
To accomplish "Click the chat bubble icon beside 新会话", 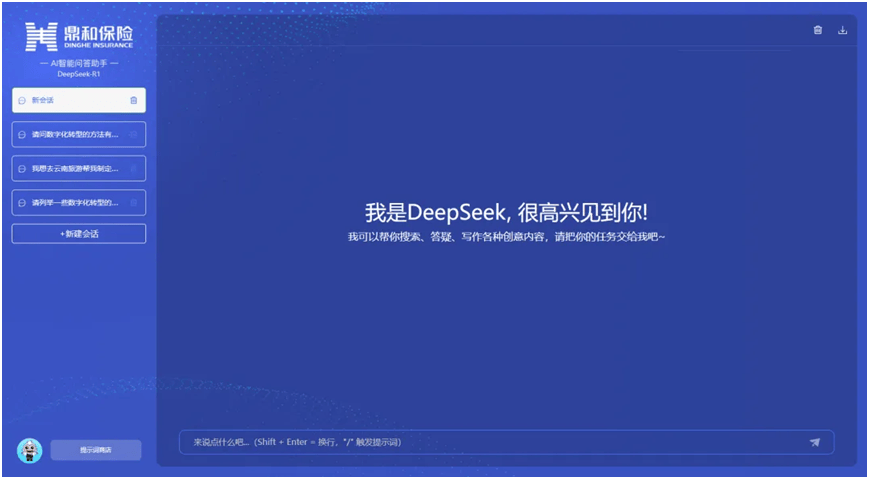I will [22, 100].
